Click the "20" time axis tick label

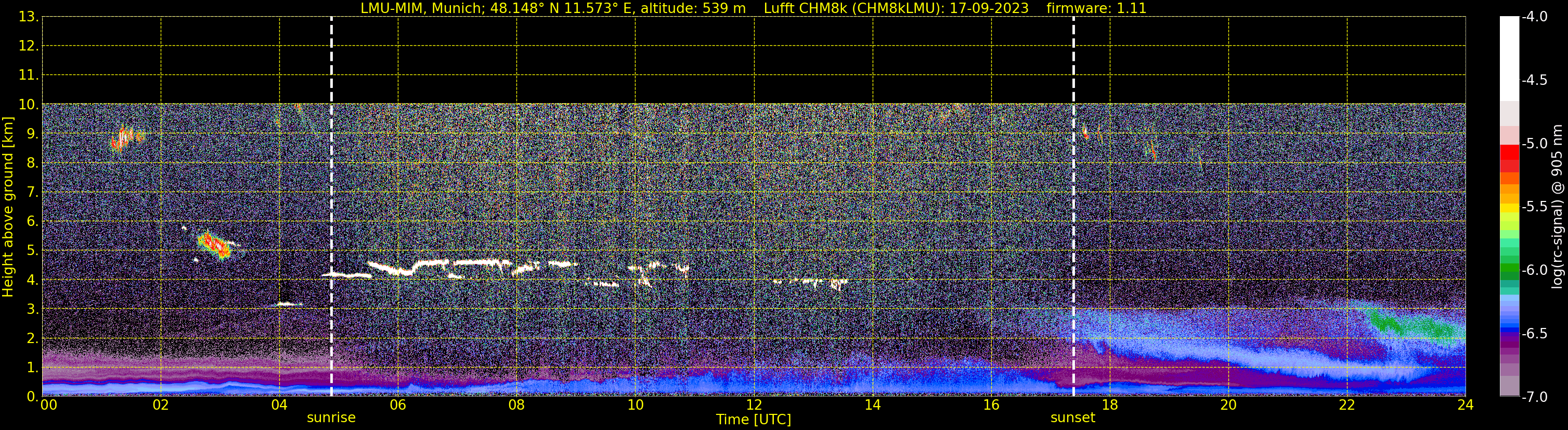tap(1228, 405)
